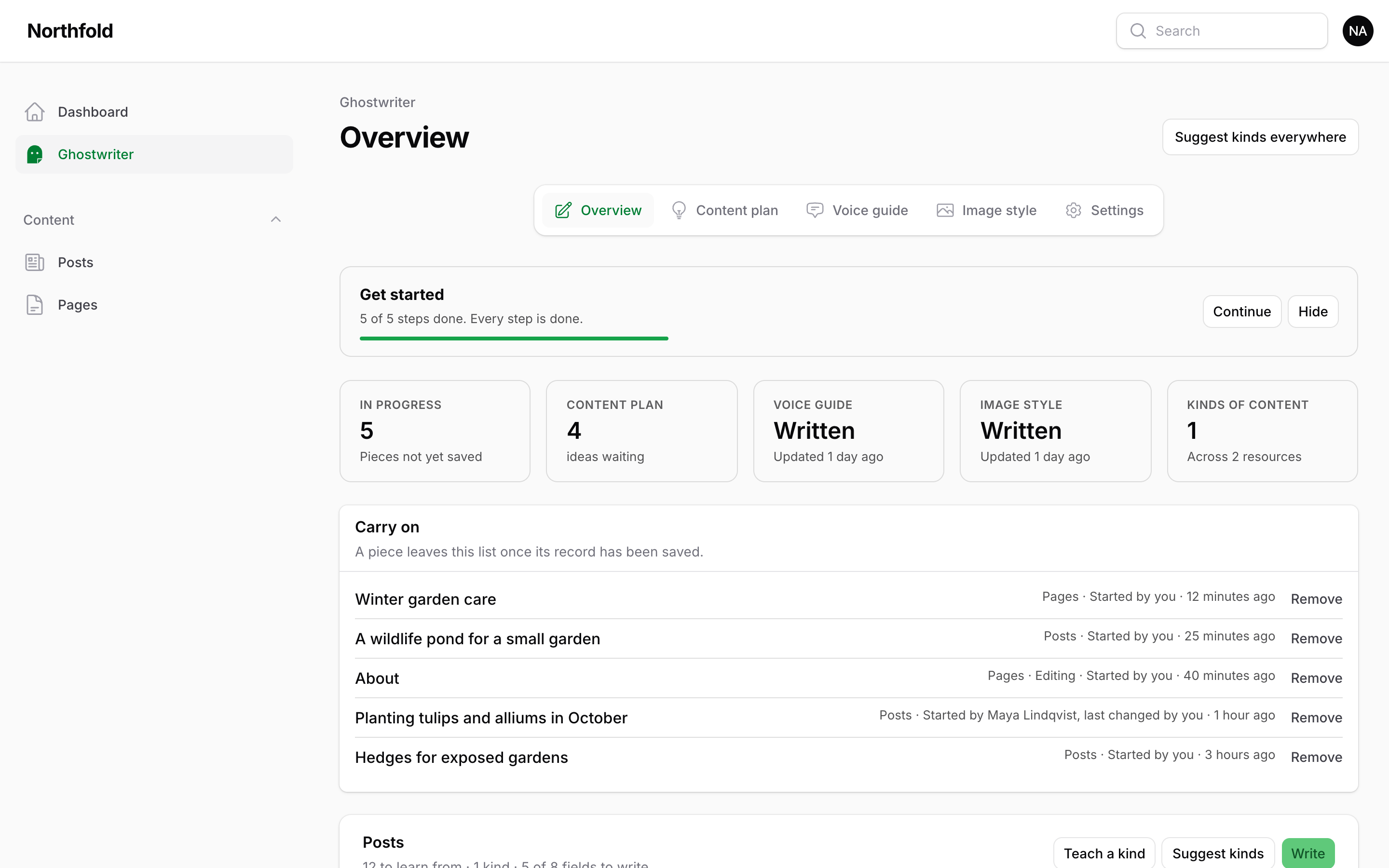Click the Posts newspaper icon in sidebar
The width and height of the screenshot is (1389, 868).
(34, 262)
